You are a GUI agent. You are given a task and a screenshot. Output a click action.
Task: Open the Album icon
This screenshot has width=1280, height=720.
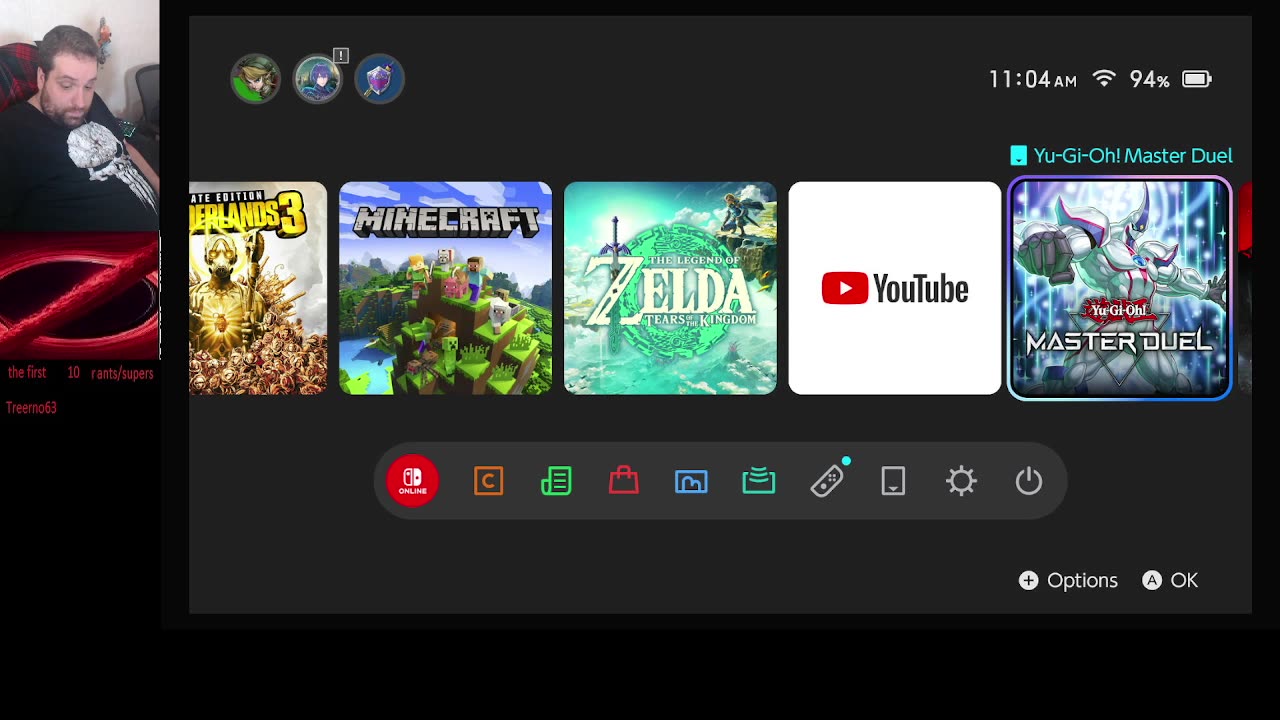pos(691,482)
